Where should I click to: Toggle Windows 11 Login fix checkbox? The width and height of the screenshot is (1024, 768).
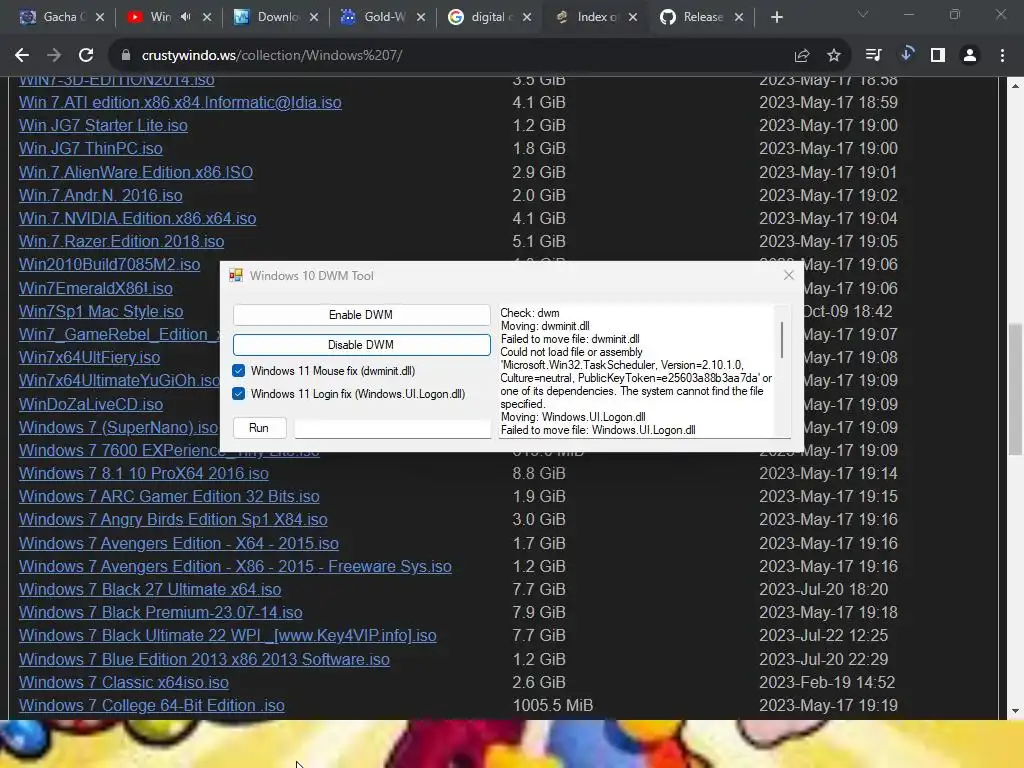(238, 394)
